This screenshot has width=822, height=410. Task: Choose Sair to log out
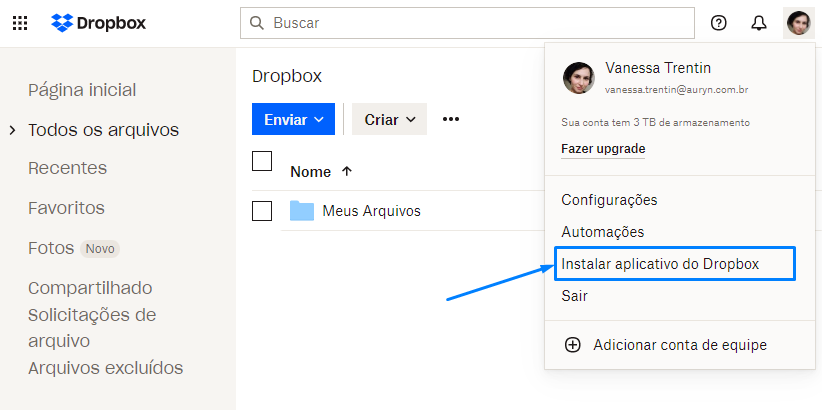click(x=575, y=296)
